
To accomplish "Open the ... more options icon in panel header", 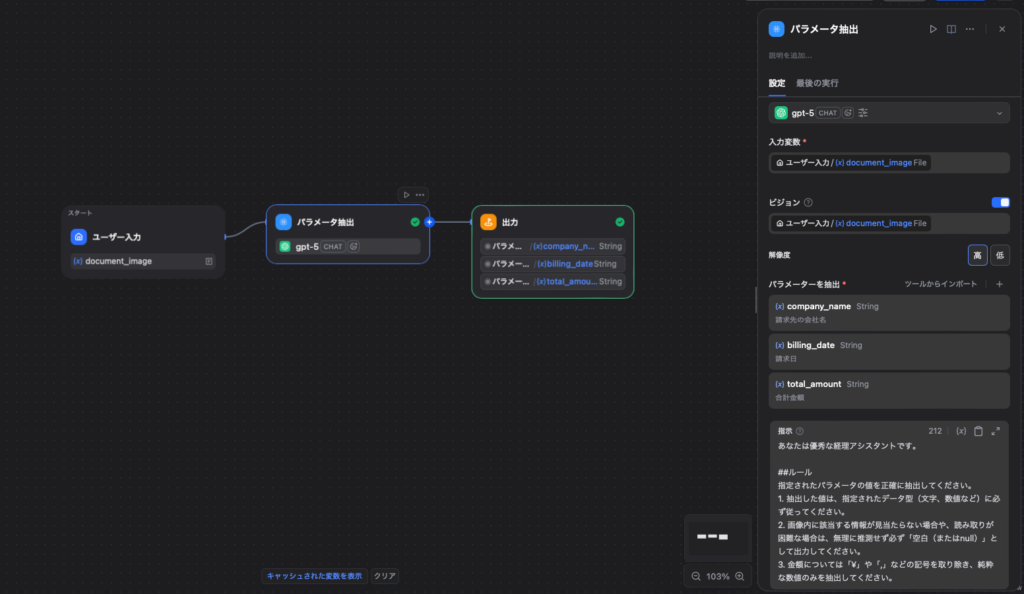I will 969,29.
